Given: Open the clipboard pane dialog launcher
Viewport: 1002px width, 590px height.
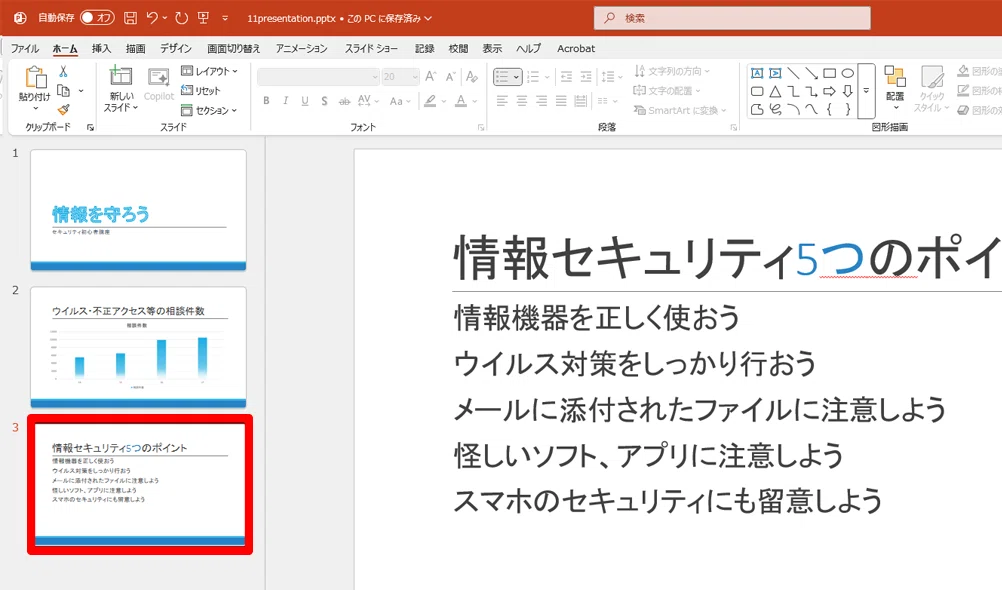Looking at the screenshot, I should 90,128.
